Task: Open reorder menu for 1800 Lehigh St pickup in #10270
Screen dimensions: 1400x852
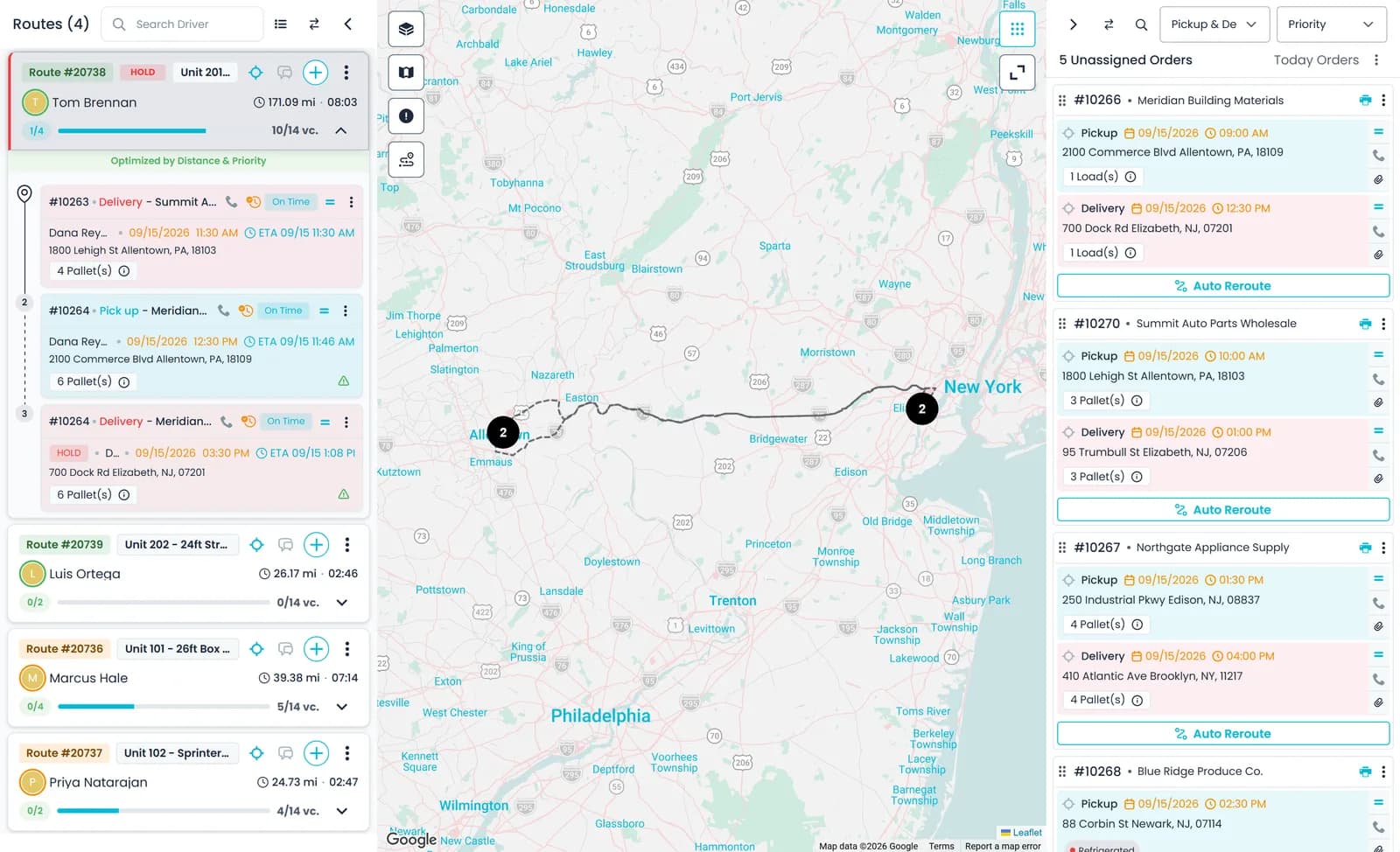Action: point(1378,355)
